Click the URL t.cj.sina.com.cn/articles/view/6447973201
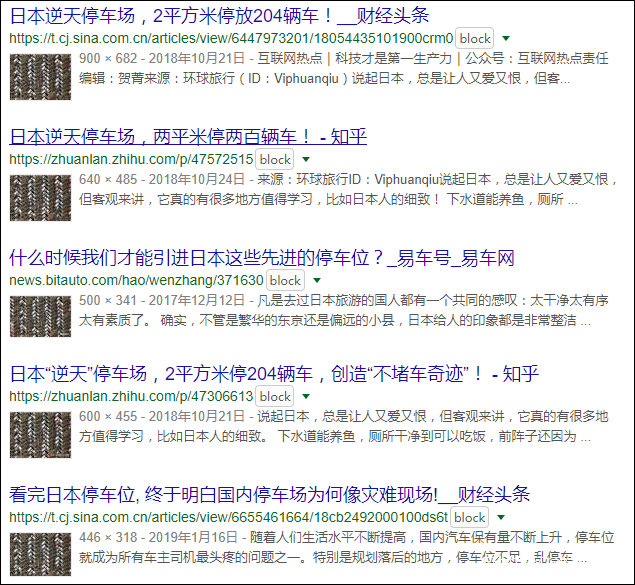 coord(231,38)
